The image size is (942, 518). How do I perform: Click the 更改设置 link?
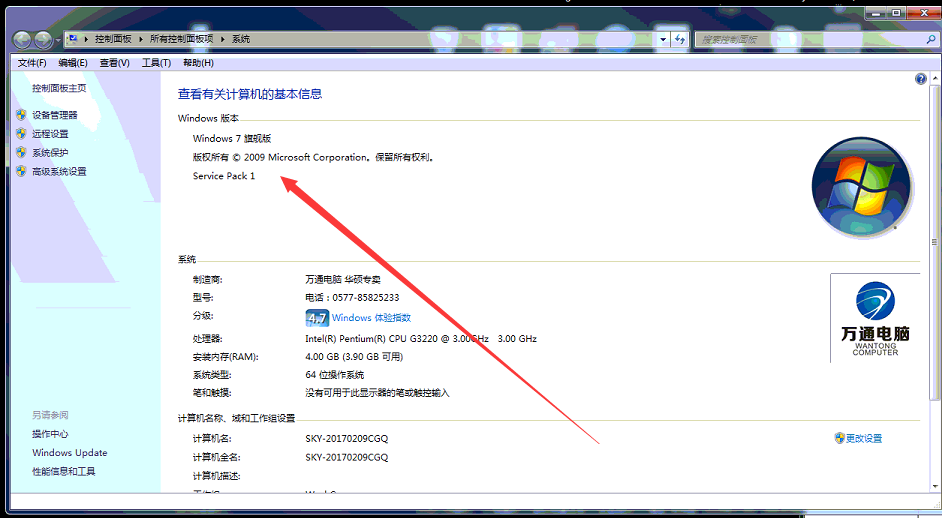[x=864, y=438]
